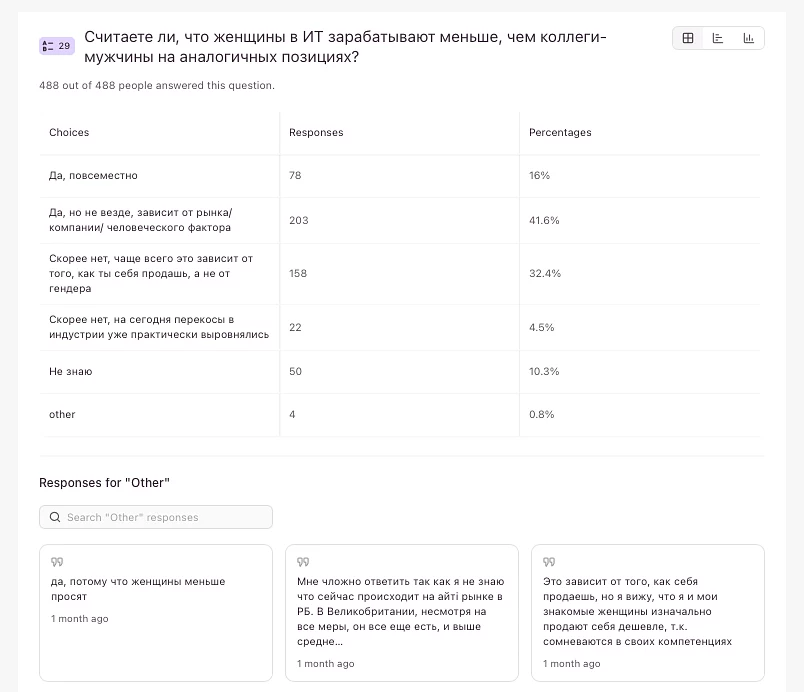
Task: Switch to the table view icon
Action: 688,38
